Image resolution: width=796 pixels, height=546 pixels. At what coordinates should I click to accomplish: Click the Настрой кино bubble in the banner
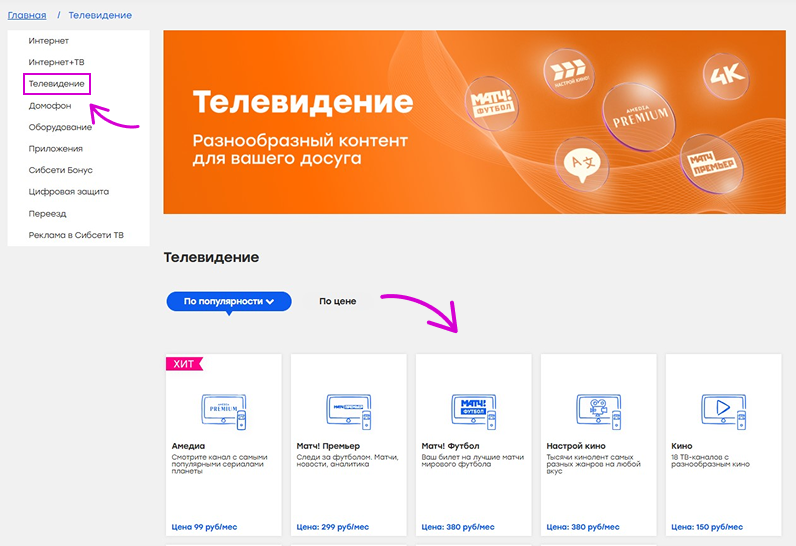click(x=569, y=73)
